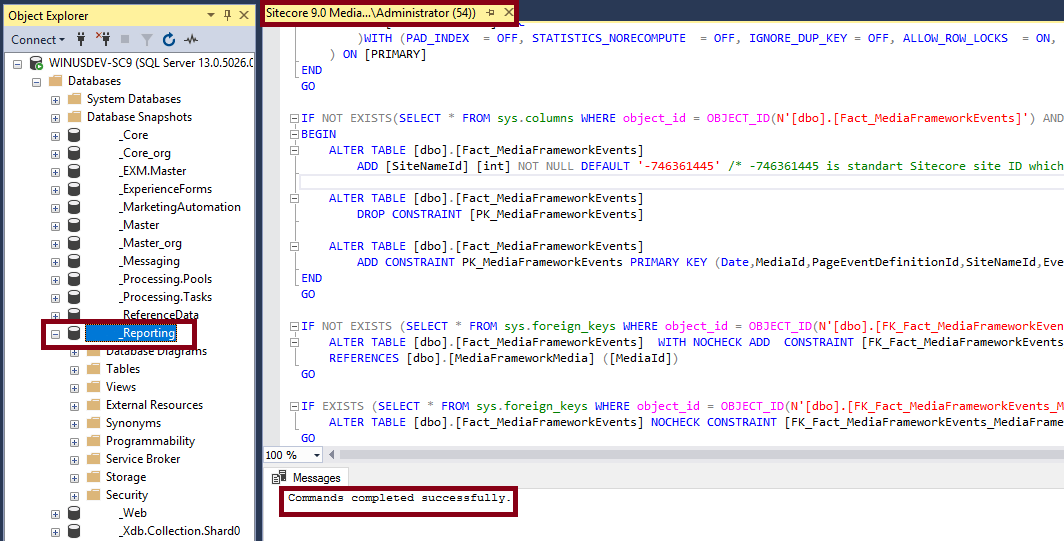The height and width of the screenshot is (541, 1064).
Task: Expand the _Xdb.Collection.Shard0 database node
Action: [x=56, y=531]
